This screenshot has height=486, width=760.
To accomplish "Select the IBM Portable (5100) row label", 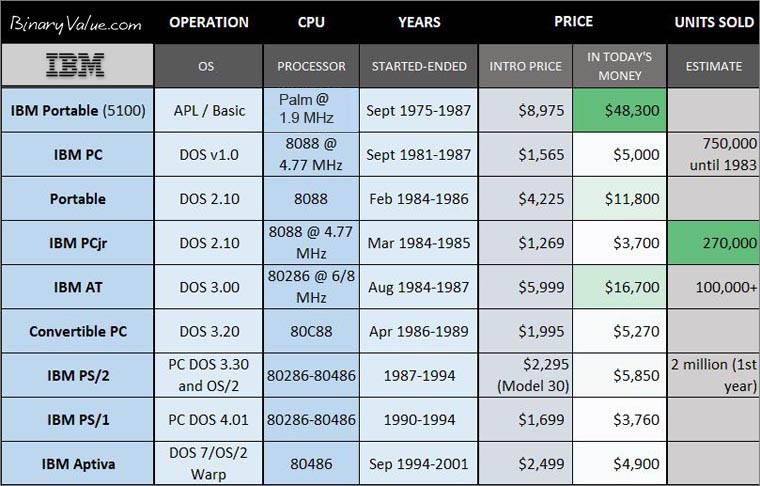I will point(77,110).
